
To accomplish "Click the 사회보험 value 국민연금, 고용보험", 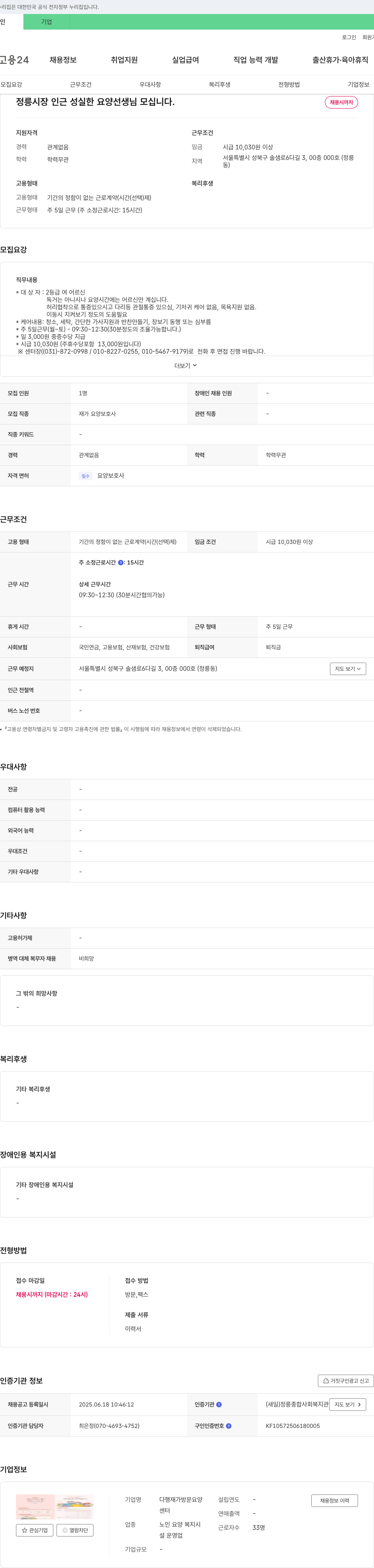I will [124, 648].
